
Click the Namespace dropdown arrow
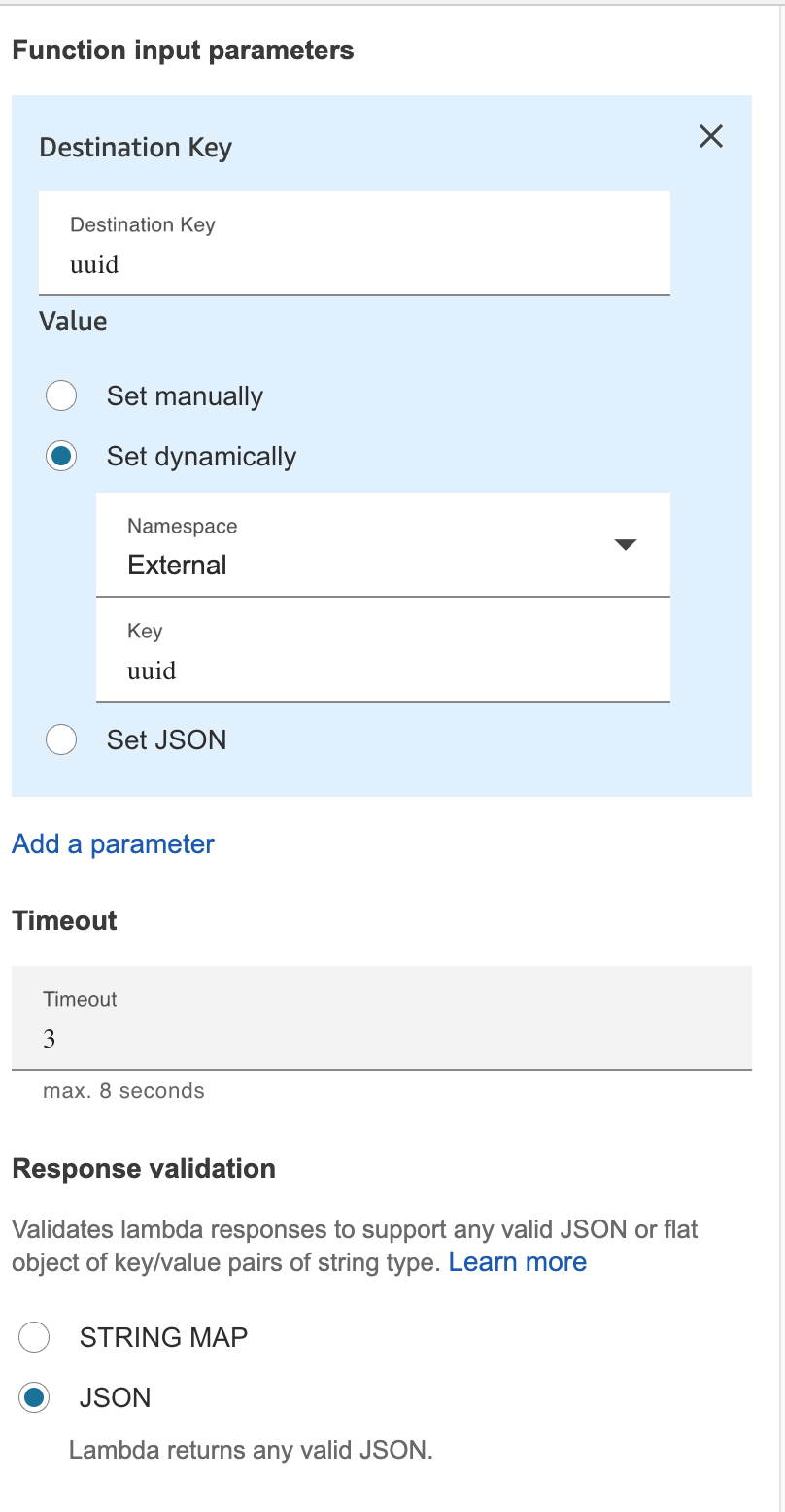pos(626,545)
